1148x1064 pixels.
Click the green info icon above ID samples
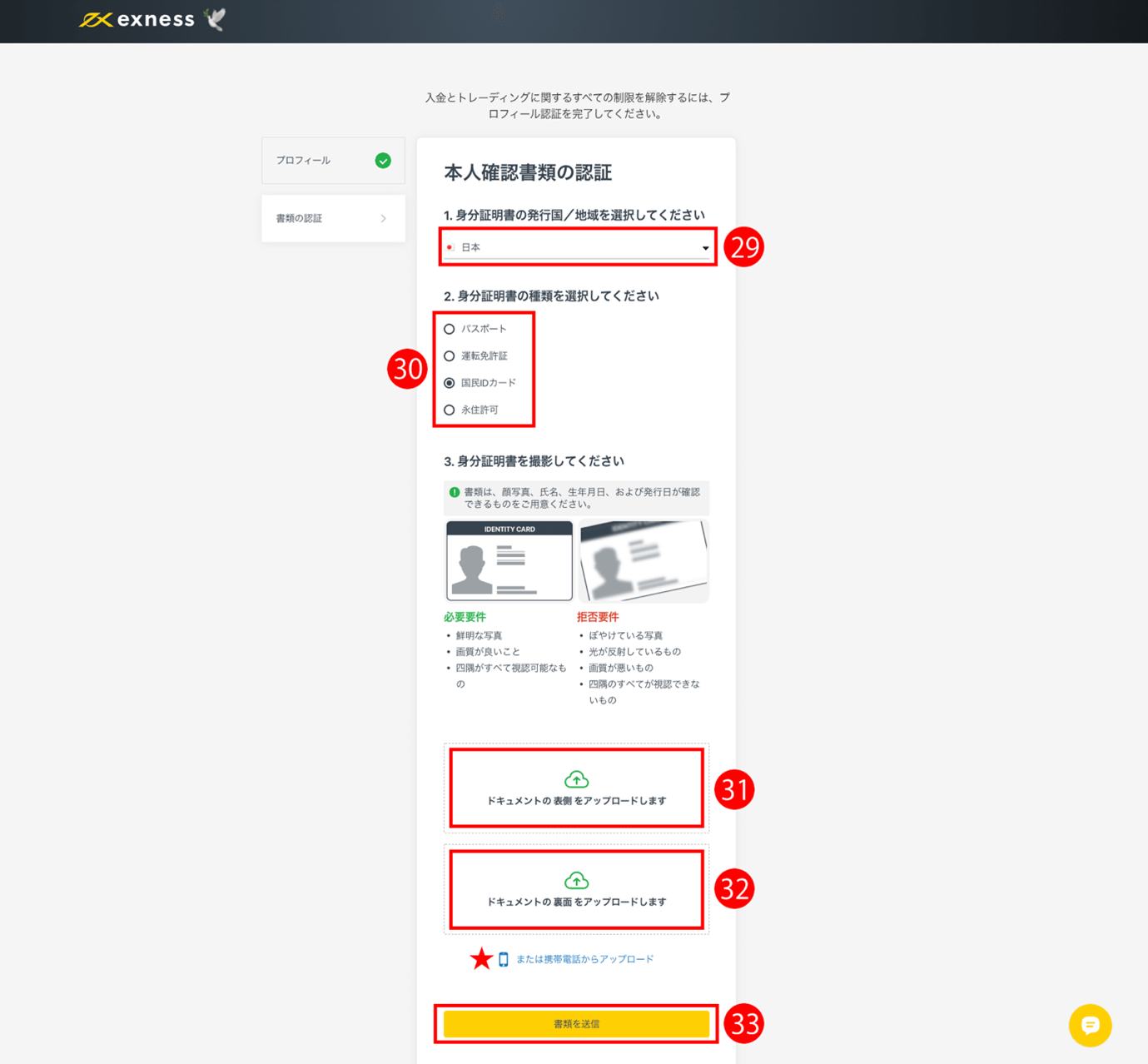pos(455,492)
